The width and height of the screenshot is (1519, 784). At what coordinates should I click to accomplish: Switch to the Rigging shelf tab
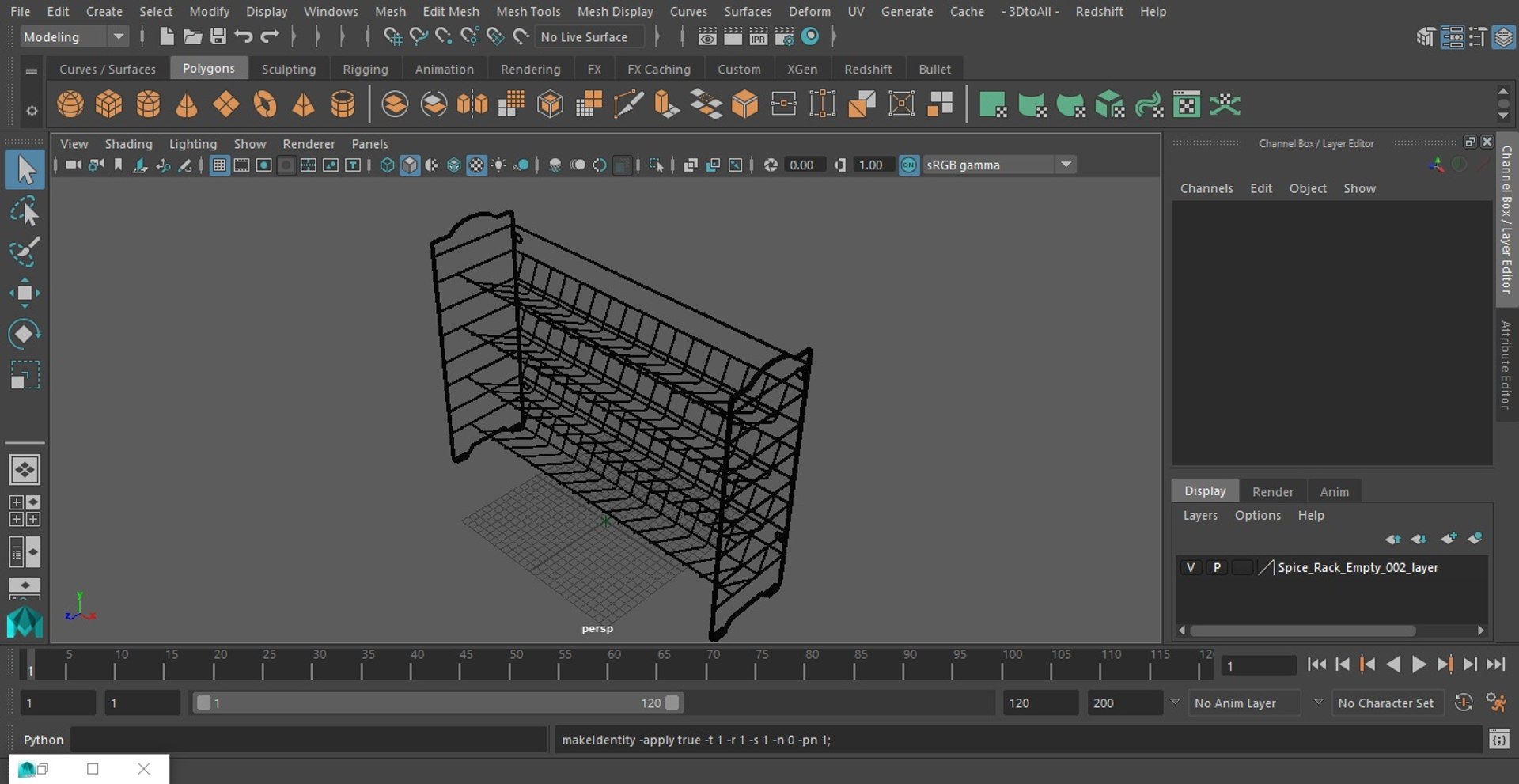366,69
